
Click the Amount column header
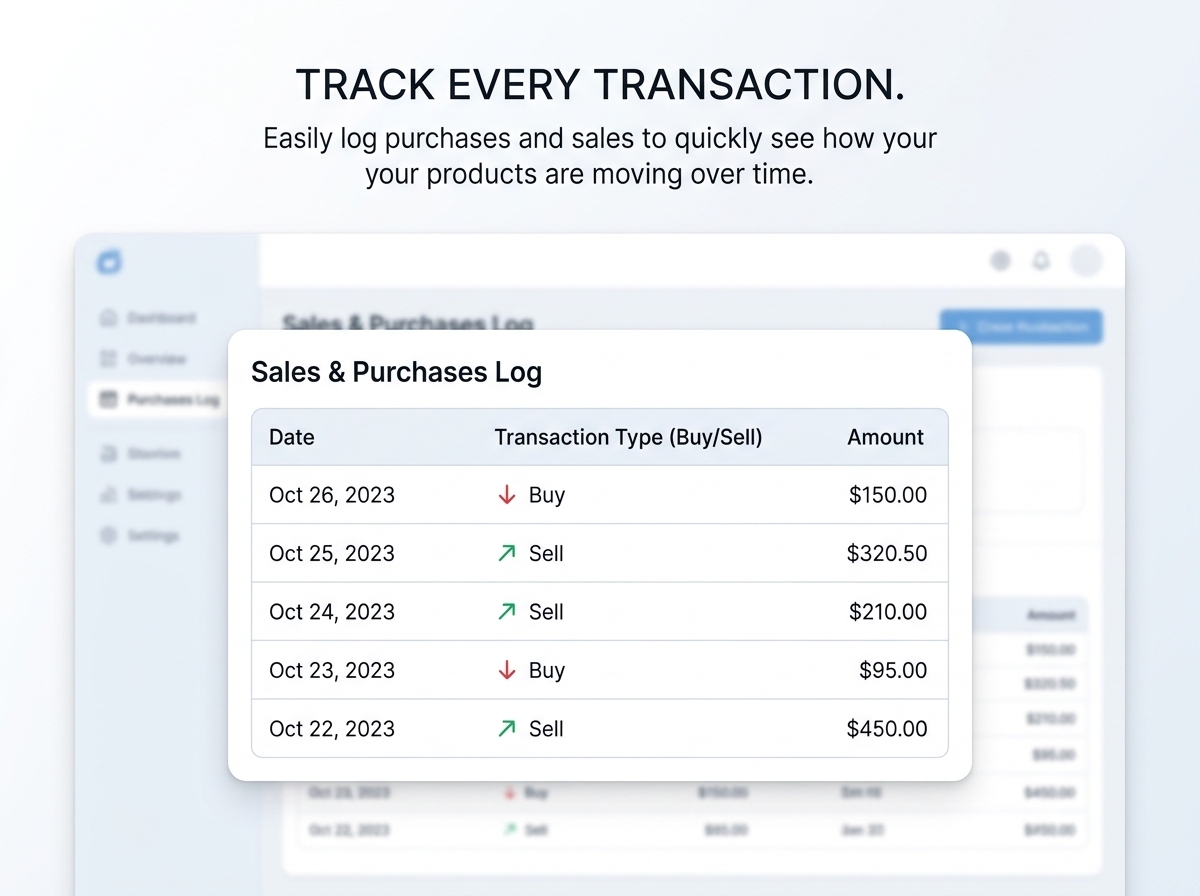point(885,437)
